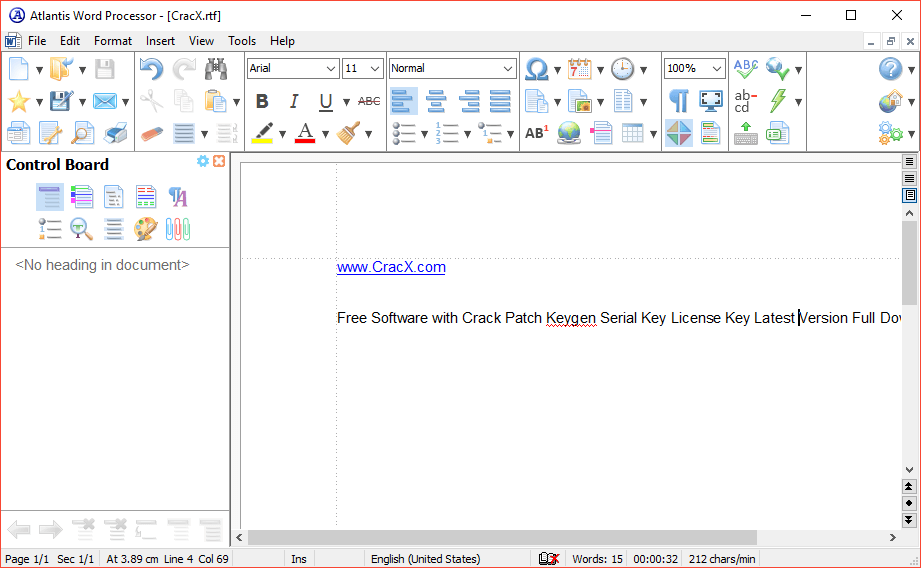921x568 pixels.
Task: Click the horizontal scrollbar thumb
Action: (502, 537)
